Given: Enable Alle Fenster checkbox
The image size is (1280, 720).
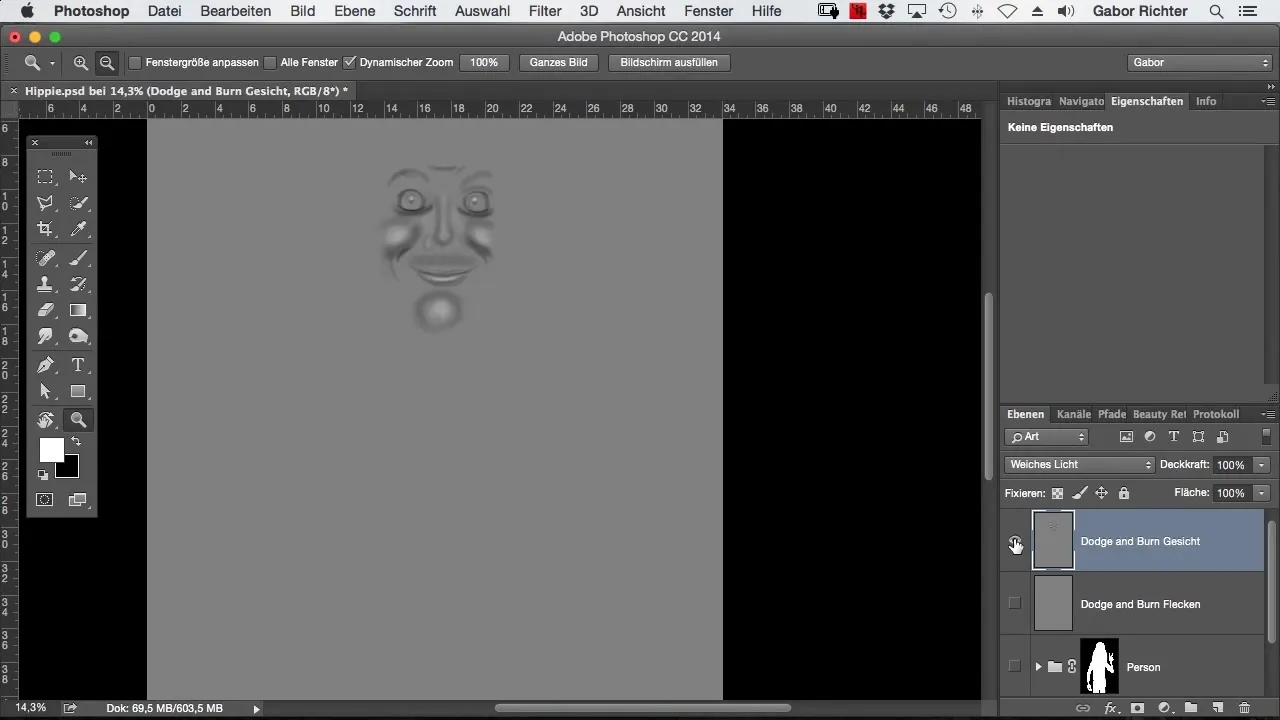Looking at the screenshot, I should (x=270, y=62).
